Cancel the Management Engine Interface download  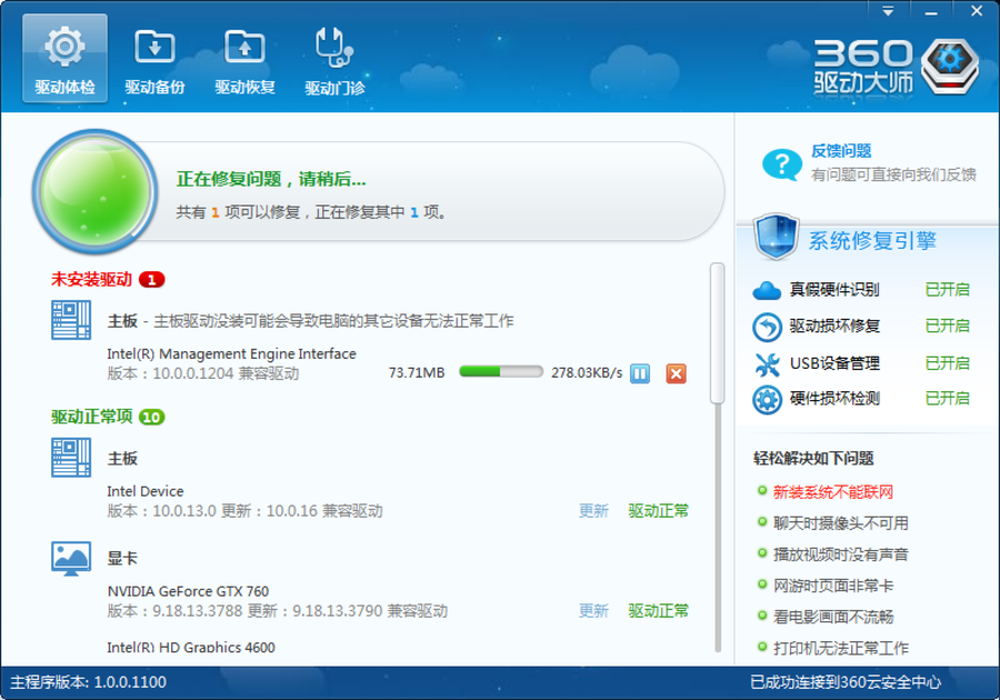[x=676, y=373]
